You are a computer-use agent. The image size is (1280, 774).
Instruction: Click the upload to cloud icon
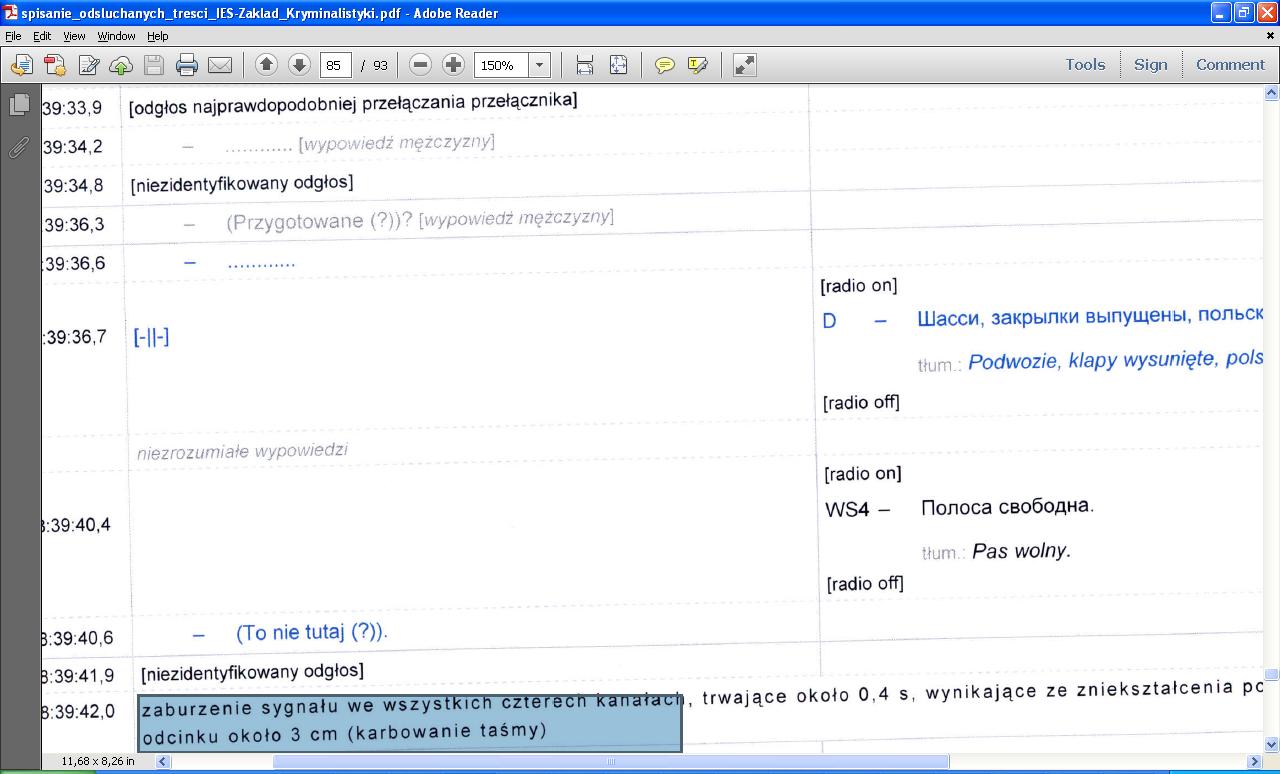[121, 65]
